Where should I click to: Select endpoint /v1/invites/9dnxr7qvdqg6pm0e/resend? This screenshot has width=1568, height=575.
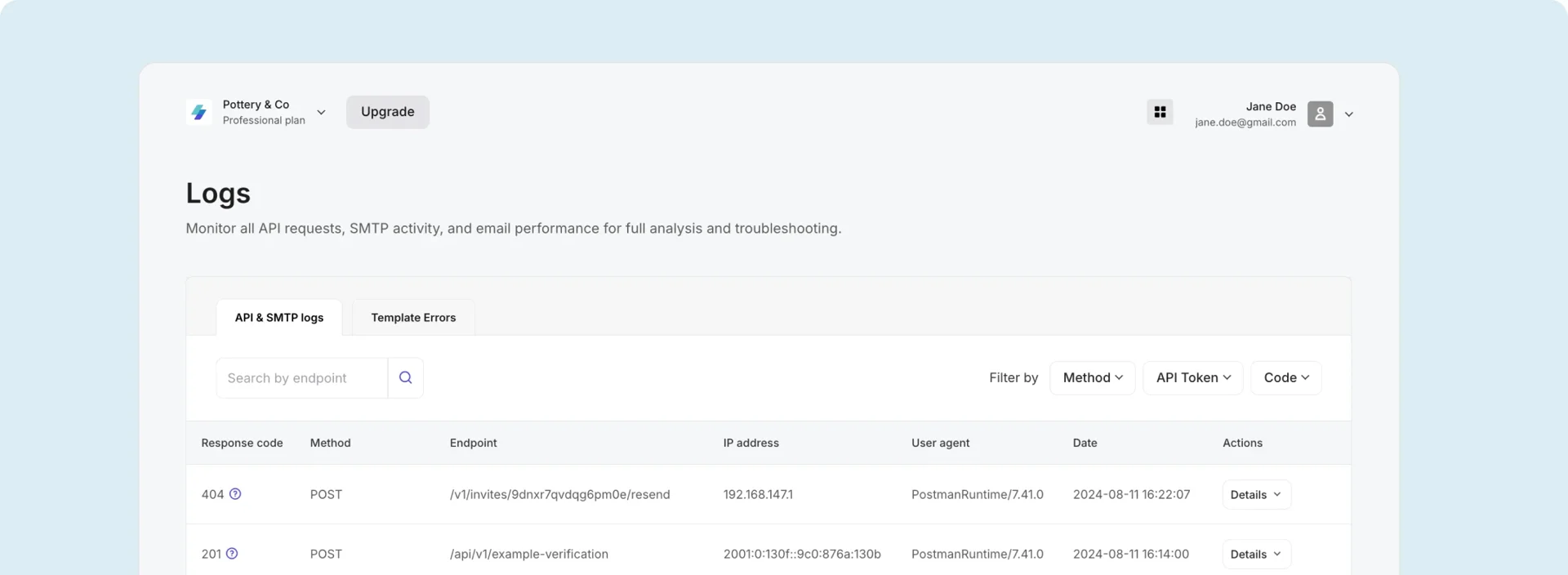coord(559,494)
